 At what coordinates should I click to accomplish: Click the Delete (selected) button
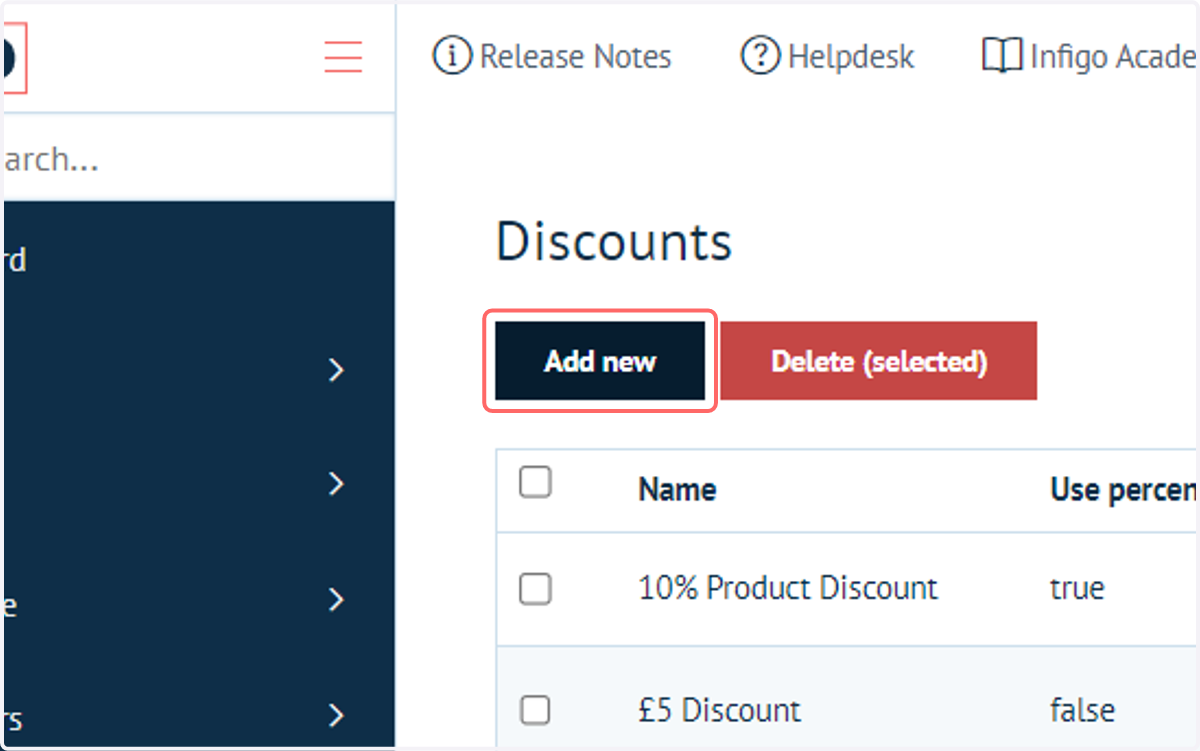tap(878, 361)
